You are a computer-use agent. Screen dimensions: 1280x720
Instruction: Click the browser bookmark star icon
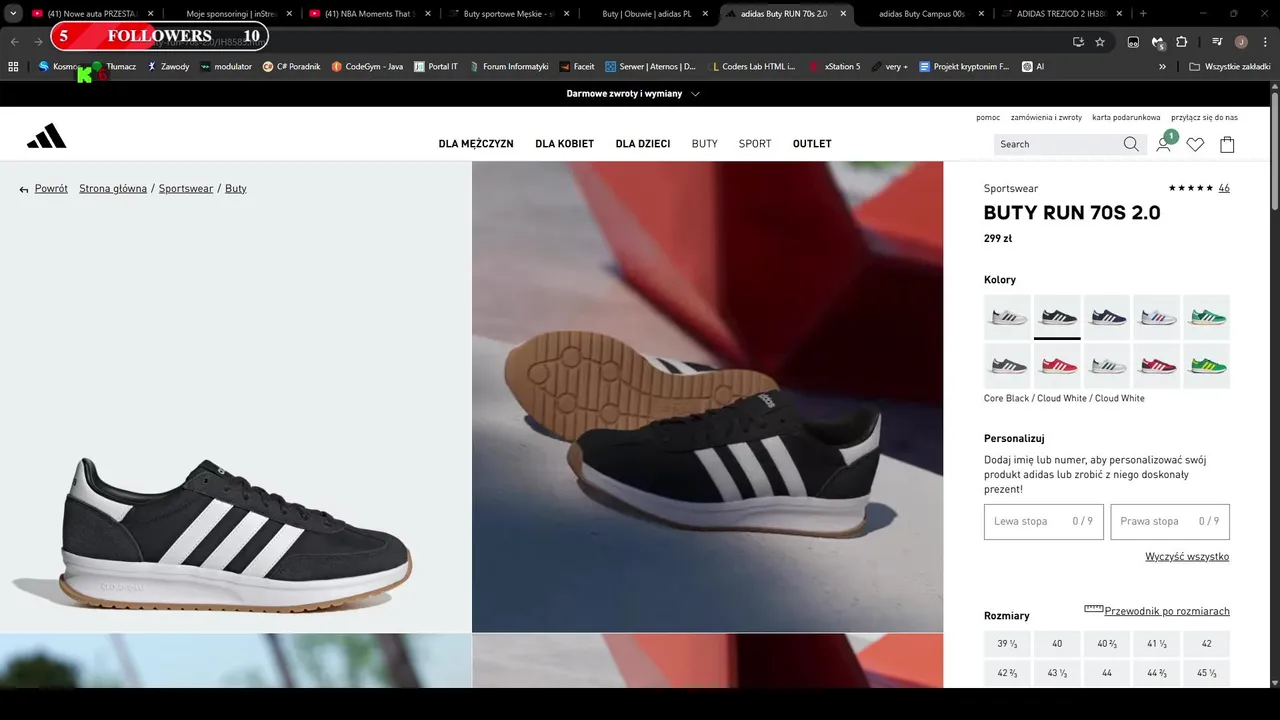tap(1100, 42)
